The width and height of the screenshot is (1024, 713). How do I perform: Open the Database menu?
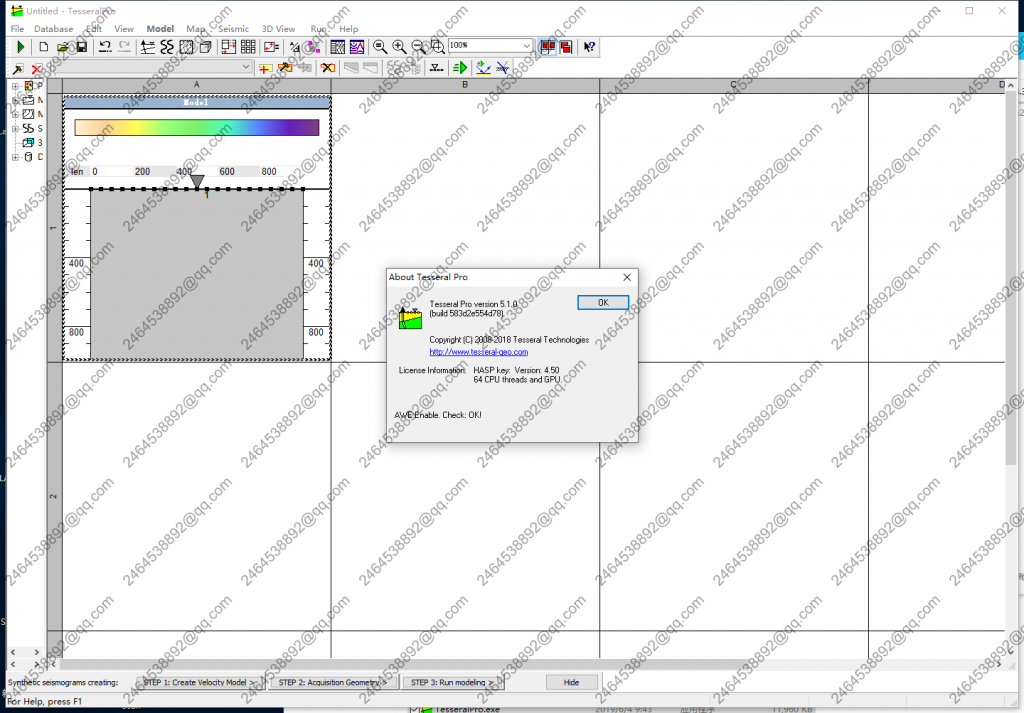pyautogui.click(x=54, y=29)
